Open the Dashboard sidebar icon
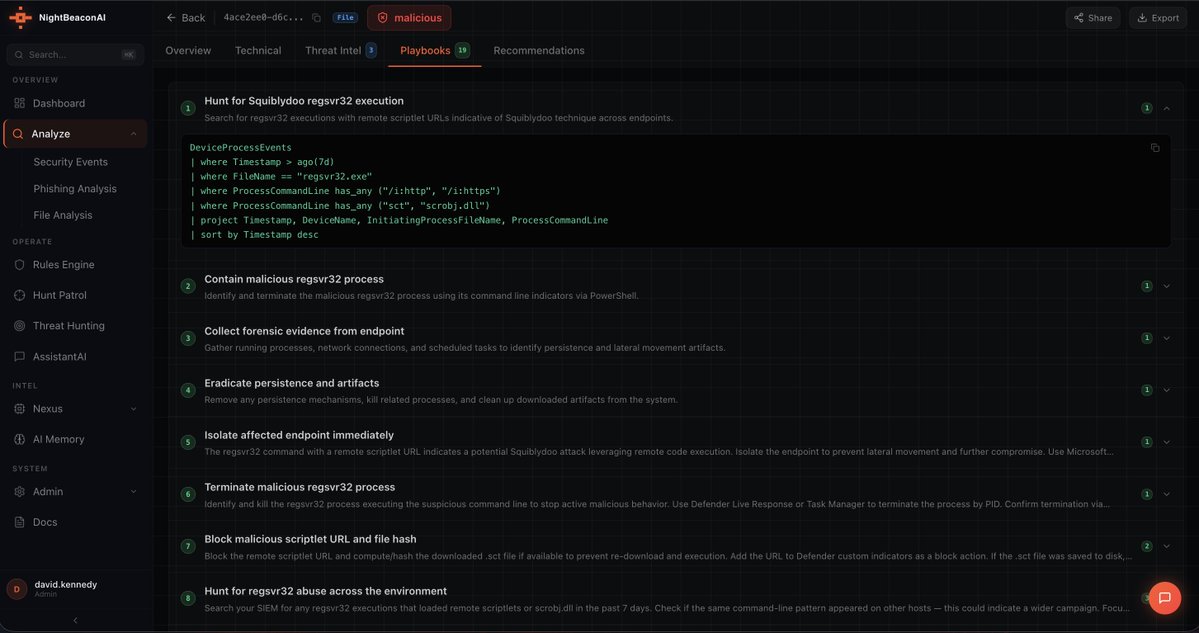 coord(19,103)
